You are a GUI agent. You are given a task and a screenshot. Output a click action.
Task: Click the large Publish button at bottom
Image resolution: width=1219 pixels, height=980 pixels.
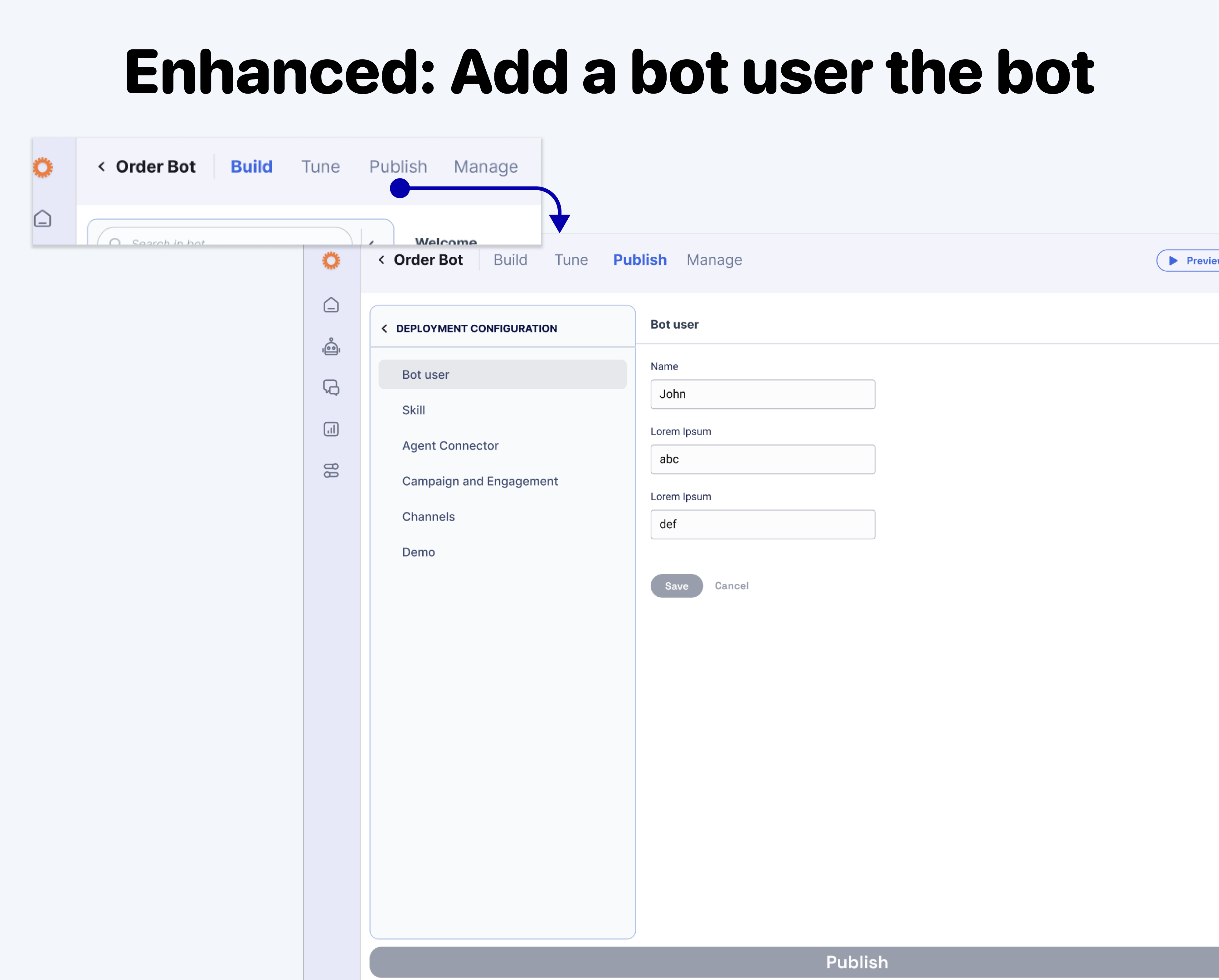pyautogui.click(x=794, y=962)
